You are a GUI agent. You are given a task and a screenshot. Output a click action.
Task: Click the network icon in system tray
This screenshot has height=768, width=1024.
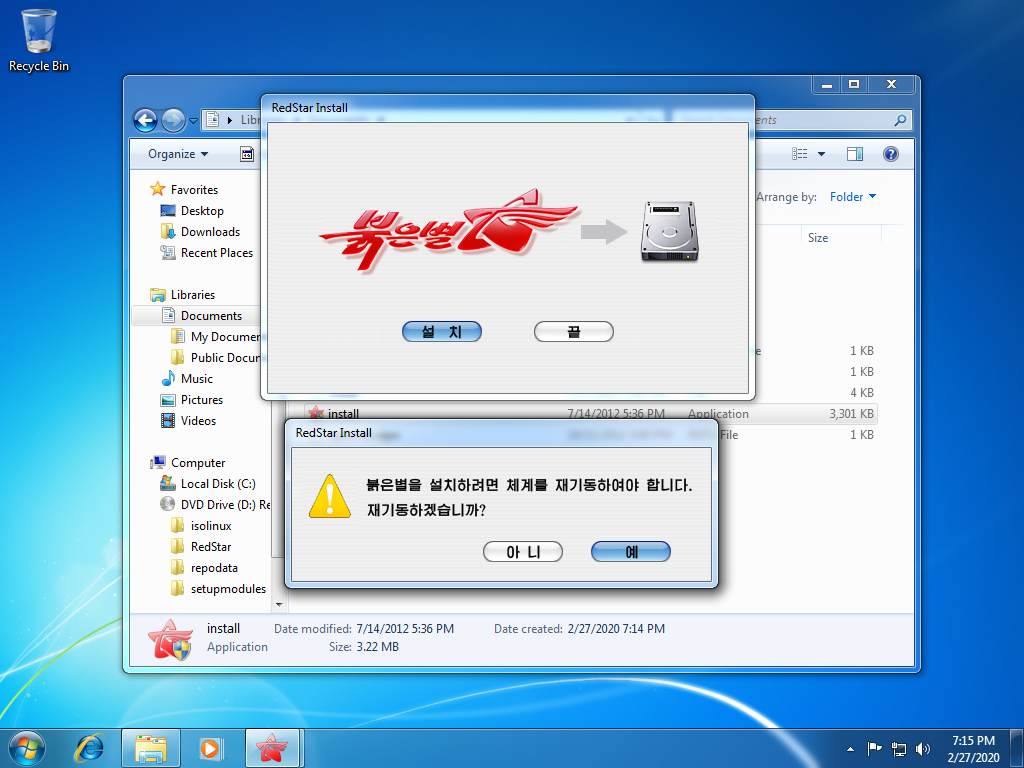[899, 749]
